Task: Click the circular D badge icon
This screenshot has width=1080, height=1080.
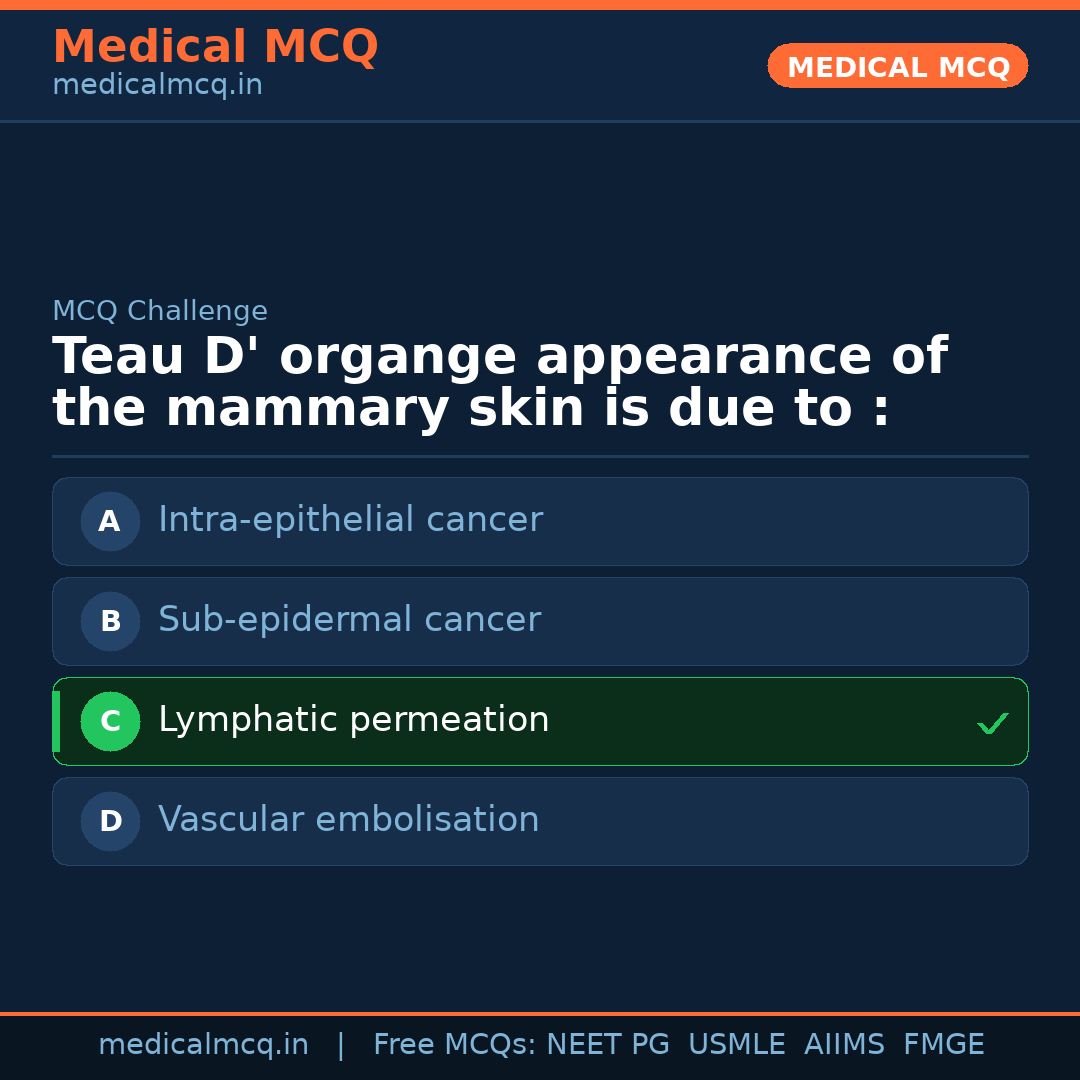Action: (110, 821)
